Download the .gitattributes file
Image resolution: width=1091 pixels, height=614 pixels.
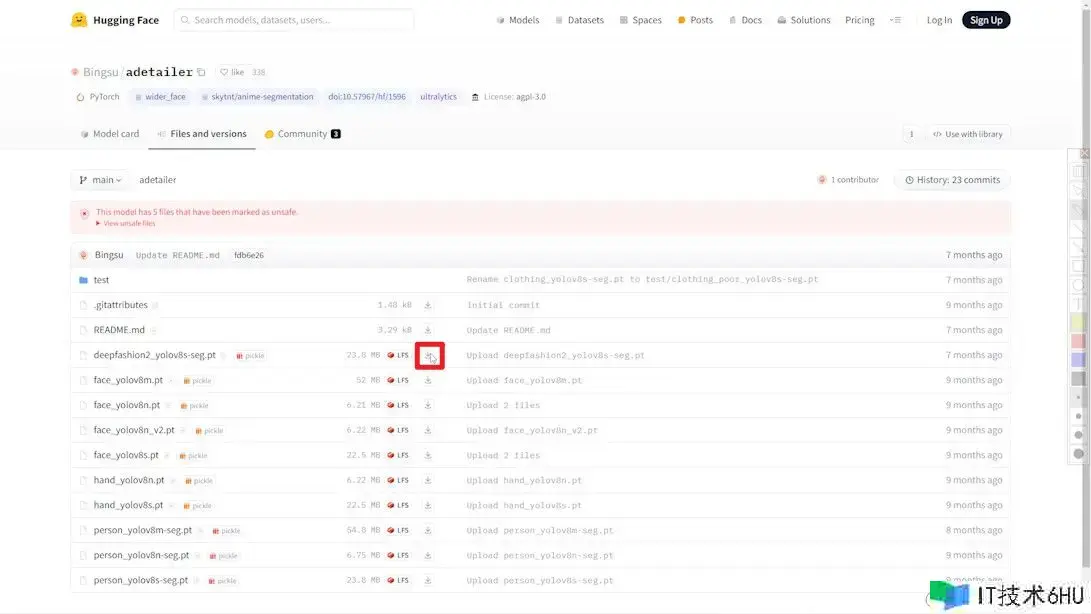(x=428, y=305)
